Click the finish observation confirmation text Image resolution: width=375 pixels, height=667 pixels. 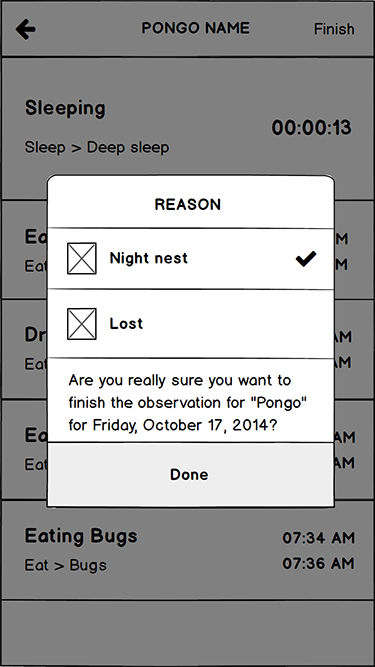(x=188, y=402)
